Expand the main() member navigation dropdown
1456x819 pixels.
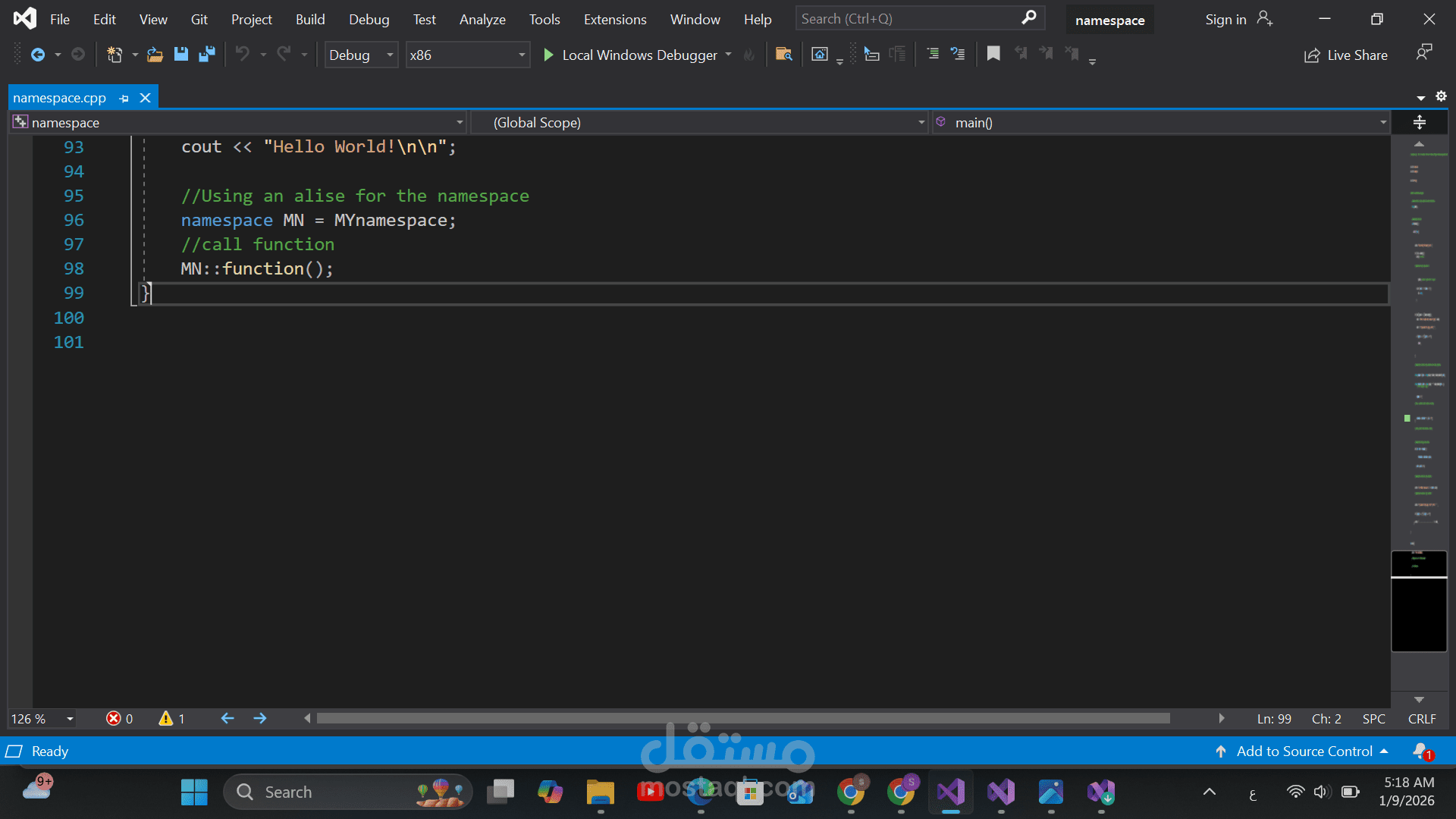[1382, 123]
